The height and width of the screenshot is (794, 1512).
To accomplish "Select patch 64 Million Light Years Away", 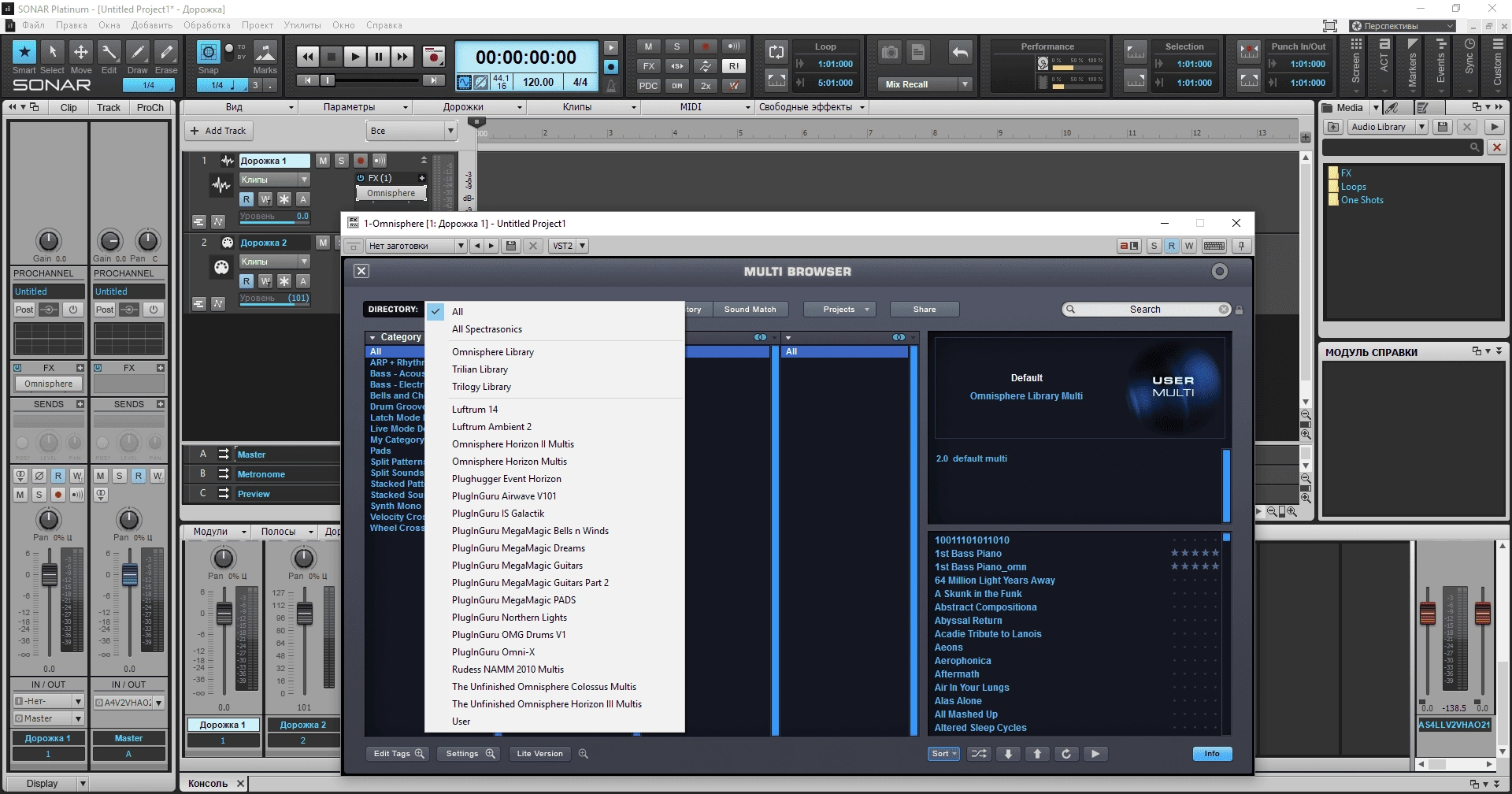I will pos(995,581).
